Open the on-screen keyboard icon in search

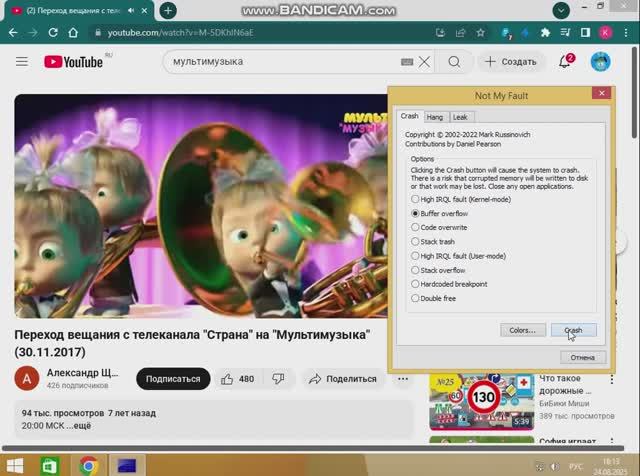click(x=407, y=62)
